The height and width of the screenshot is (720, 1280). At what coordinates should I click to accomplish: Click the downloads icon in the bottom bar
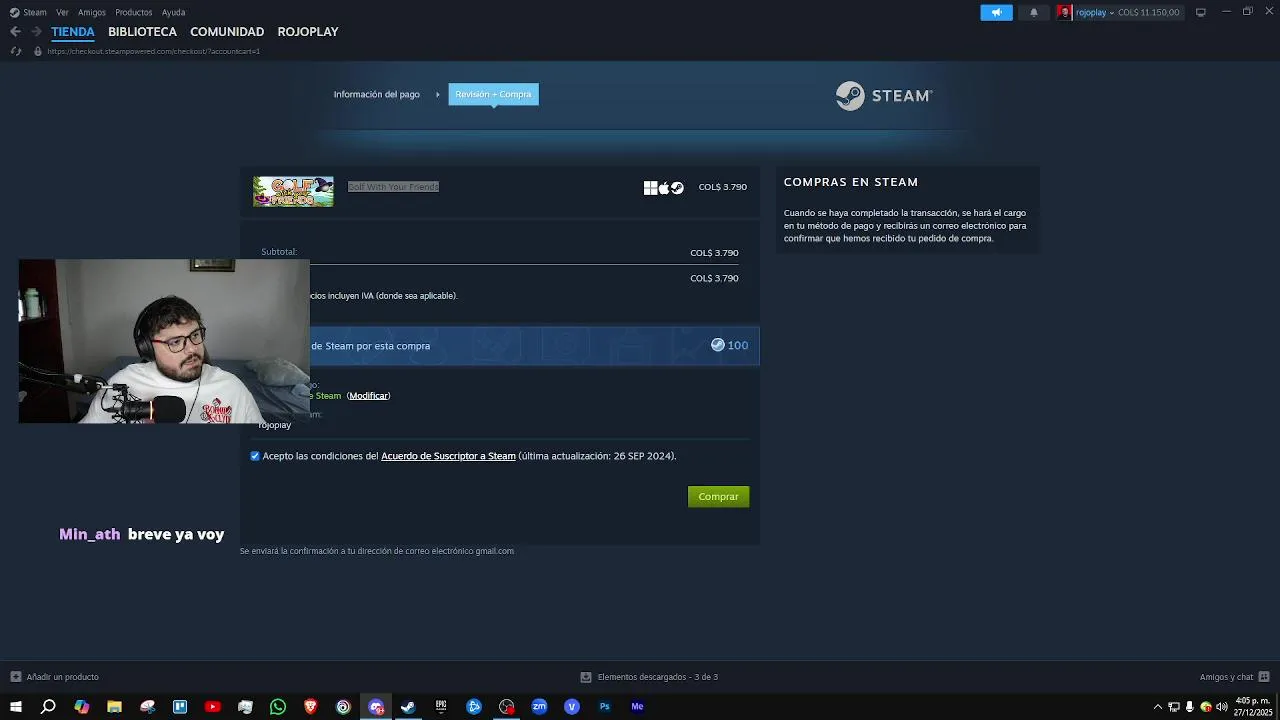coord(586,677)
